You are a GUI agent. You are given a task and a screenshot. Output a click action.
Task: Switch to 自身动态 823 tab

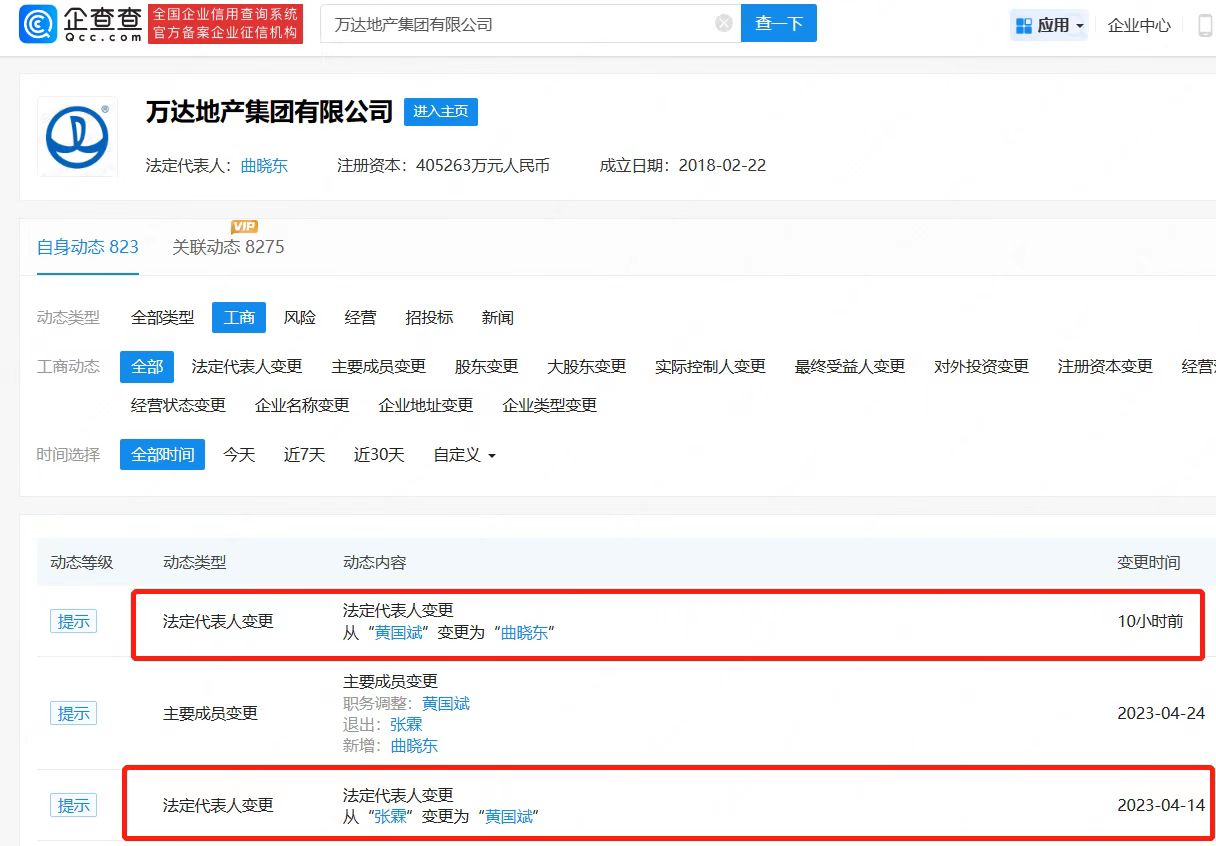(x=88, y=247)
